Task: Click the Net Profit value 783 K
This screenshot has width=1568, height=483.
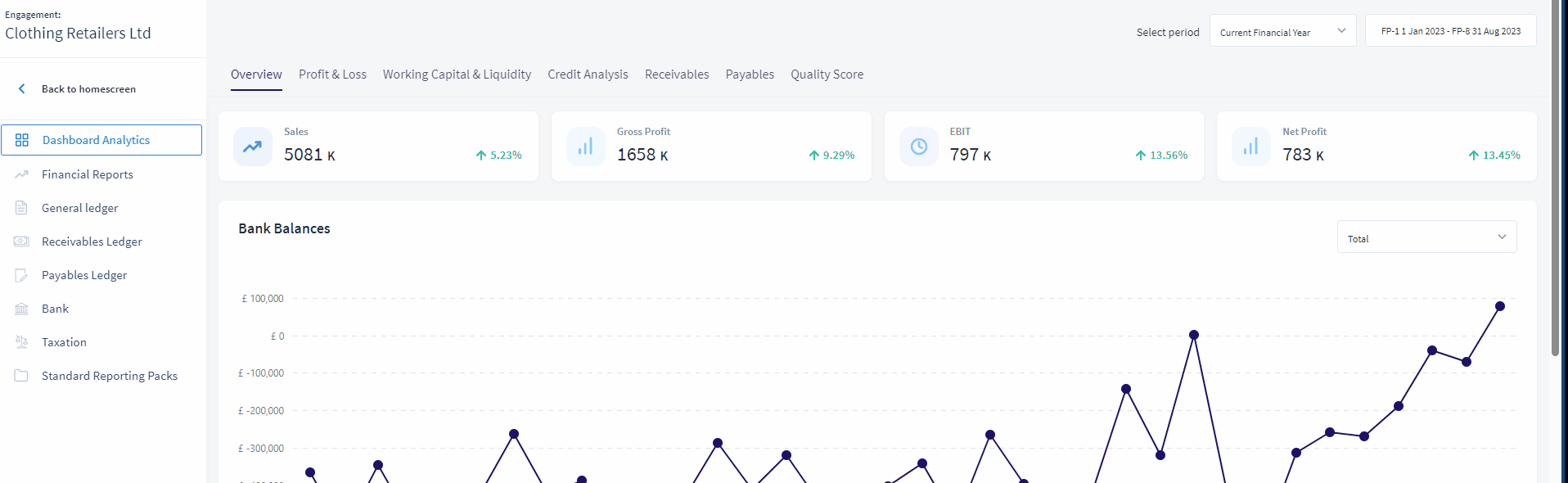Action: coord(1303,155)
